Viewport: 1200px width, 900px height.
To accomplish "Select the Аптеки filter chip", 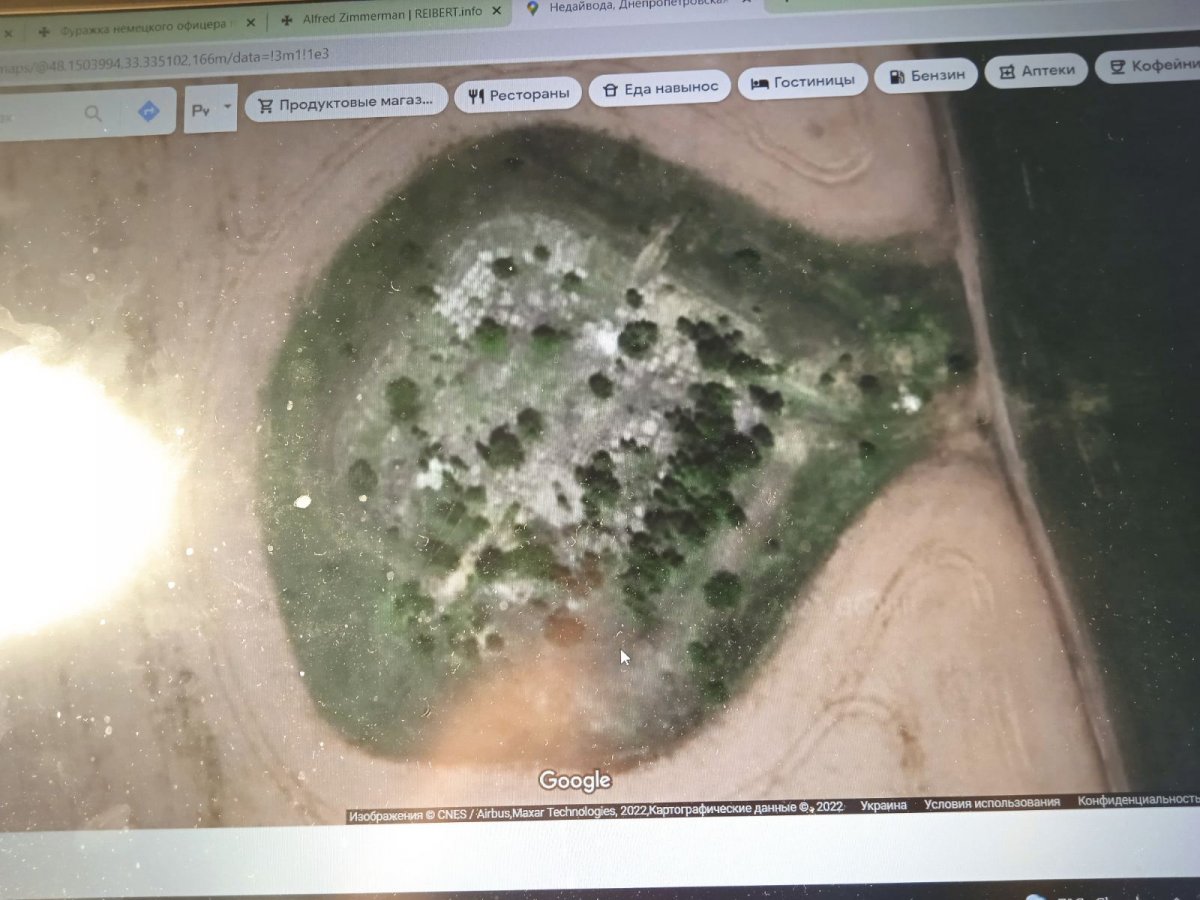I will pos(1036,70).
